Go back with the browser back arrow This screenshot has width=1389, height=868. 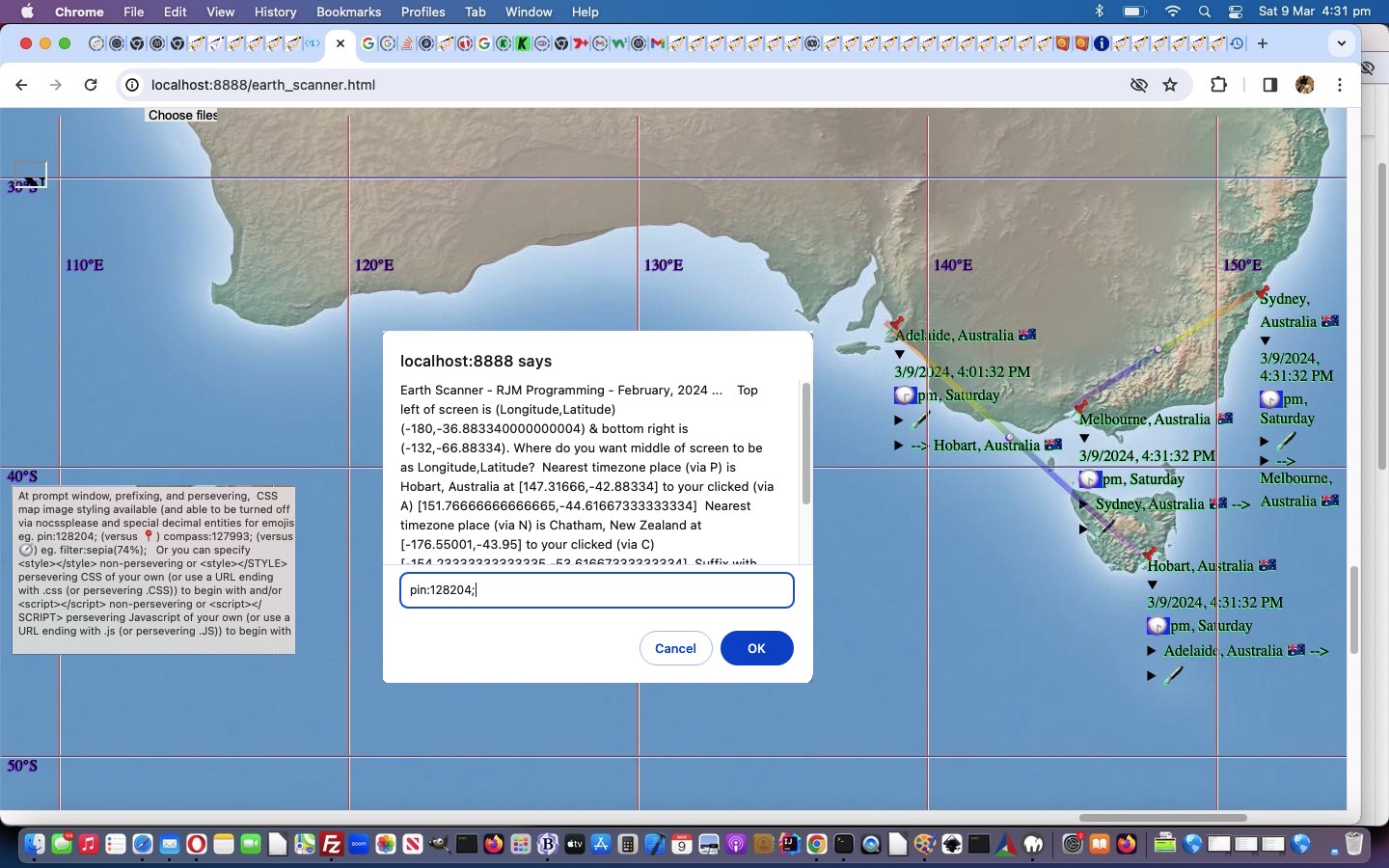(x=21, y=85)
